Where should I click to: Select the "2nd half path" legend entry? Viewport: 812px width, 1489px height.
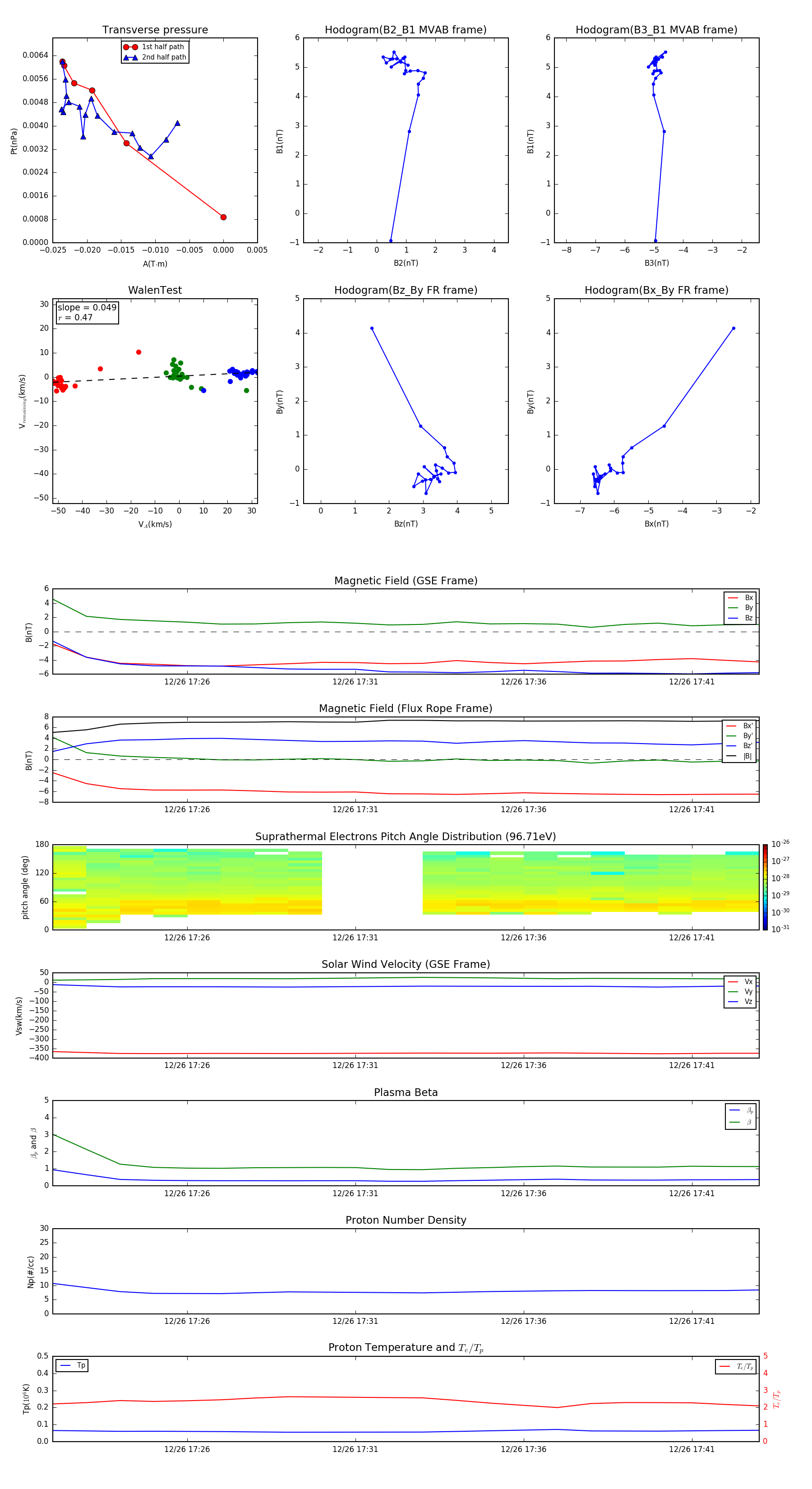154,57
